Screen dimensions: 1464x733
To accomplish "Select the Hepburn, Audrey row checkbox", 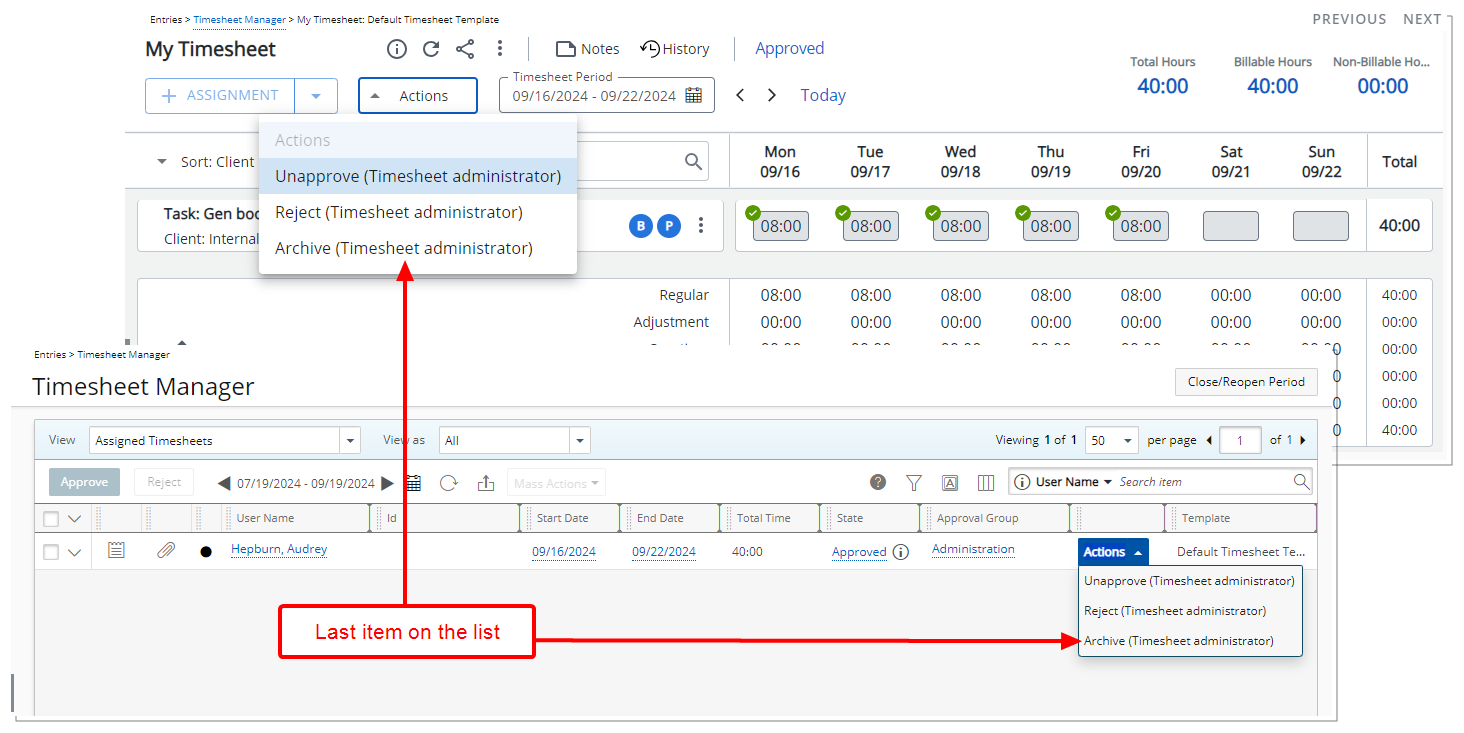I will 51,552.
